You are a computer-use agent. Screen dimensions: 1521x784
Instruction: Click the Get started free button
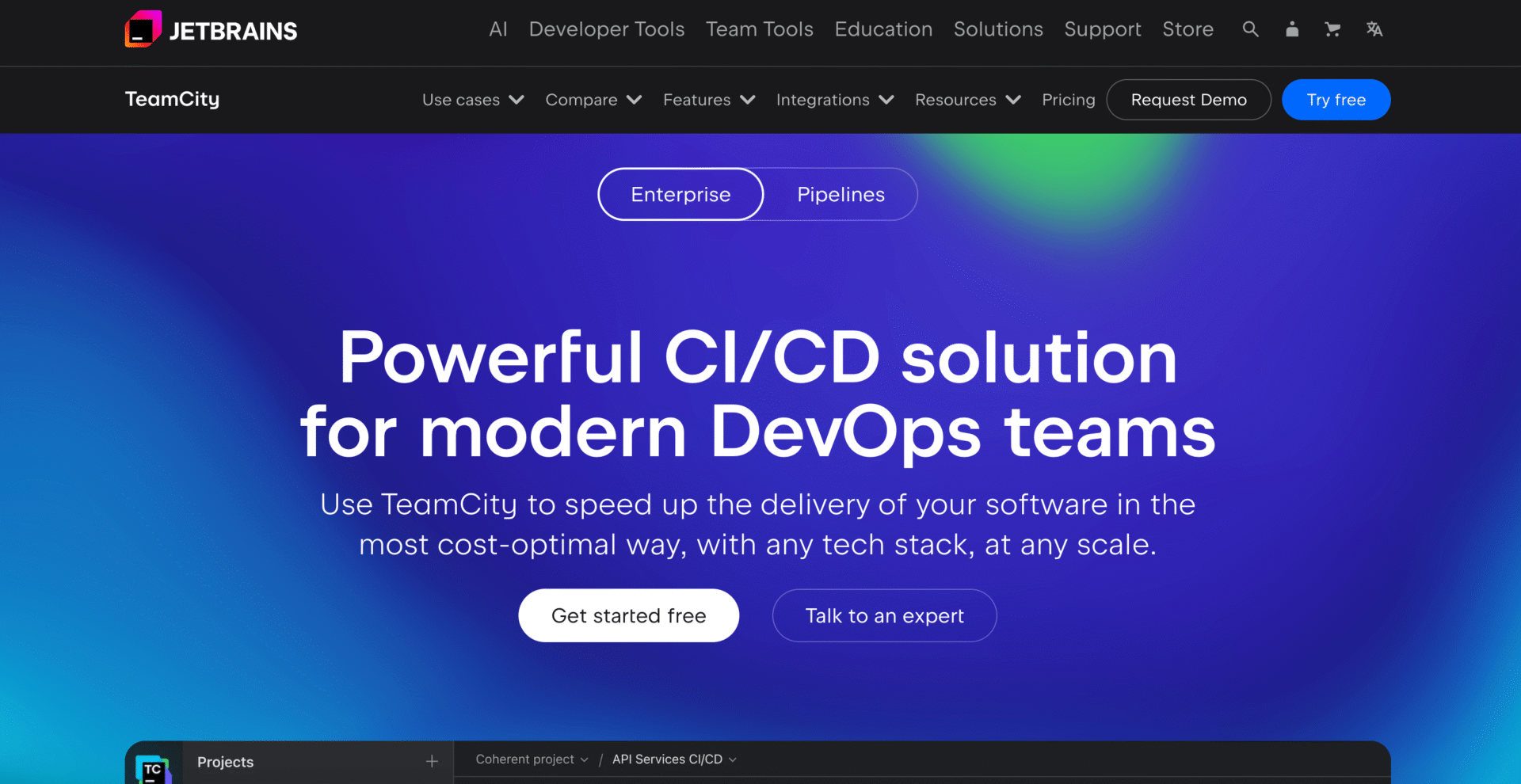pos(628,615)
